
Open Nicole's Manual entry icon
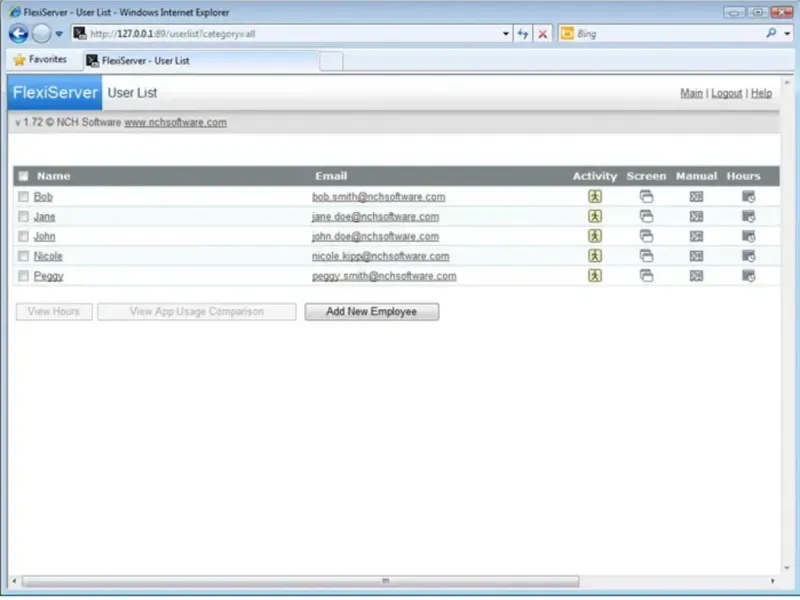696,256
